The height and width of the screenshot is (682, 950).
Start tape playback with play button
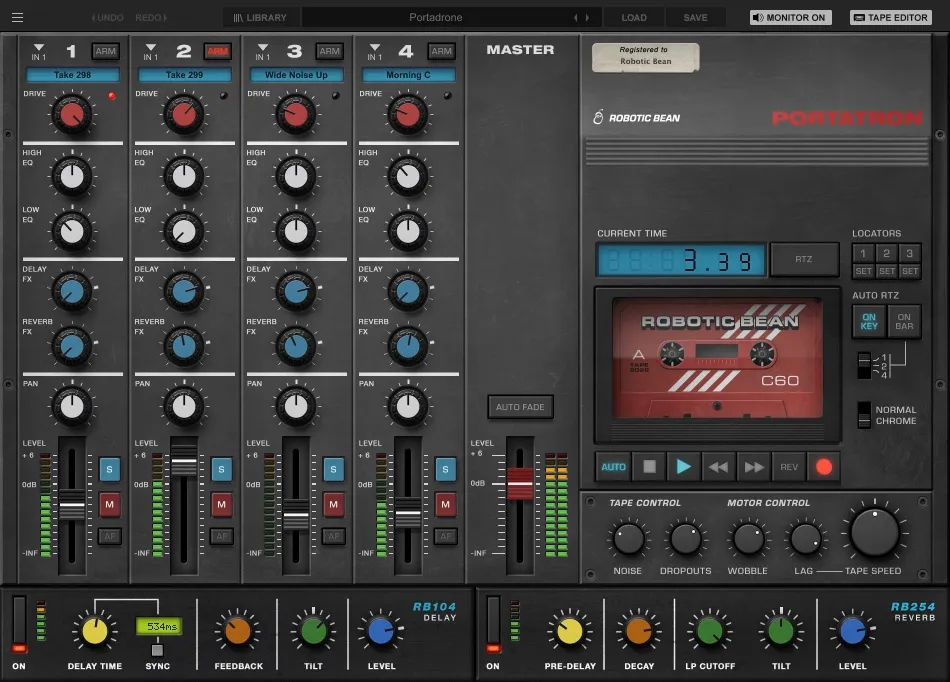[x=683, y=466]
